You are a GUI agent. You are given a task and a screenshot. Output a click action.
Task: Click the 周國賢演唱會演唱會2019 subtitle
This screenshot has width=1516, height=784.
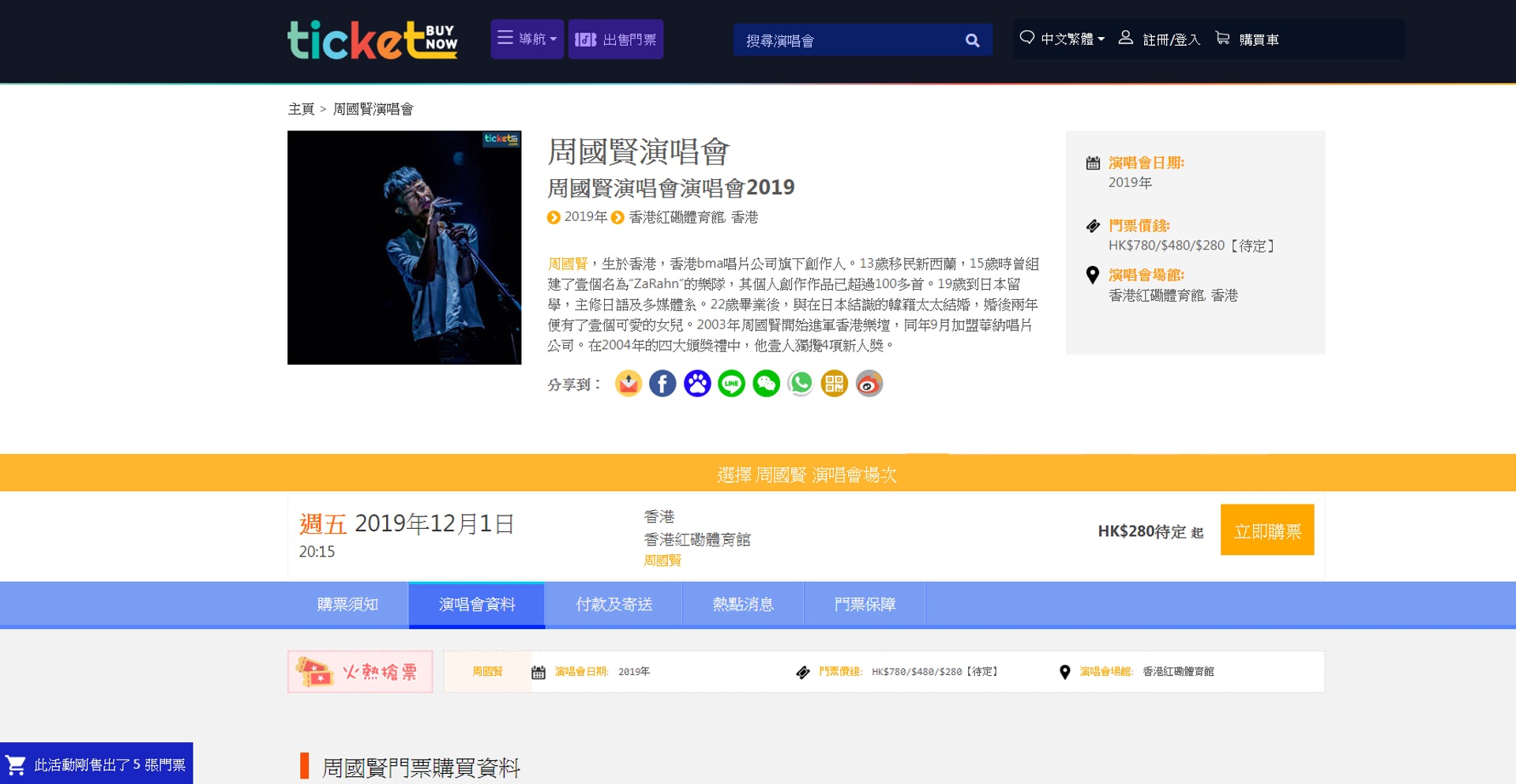pos(671,188)
